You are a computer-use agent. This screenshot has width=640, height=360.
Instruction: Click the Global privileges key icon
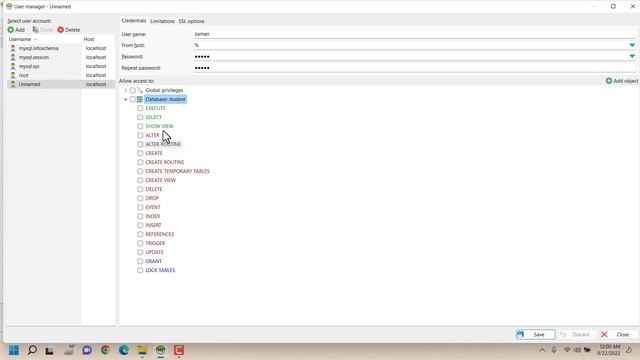coord(140,90)
